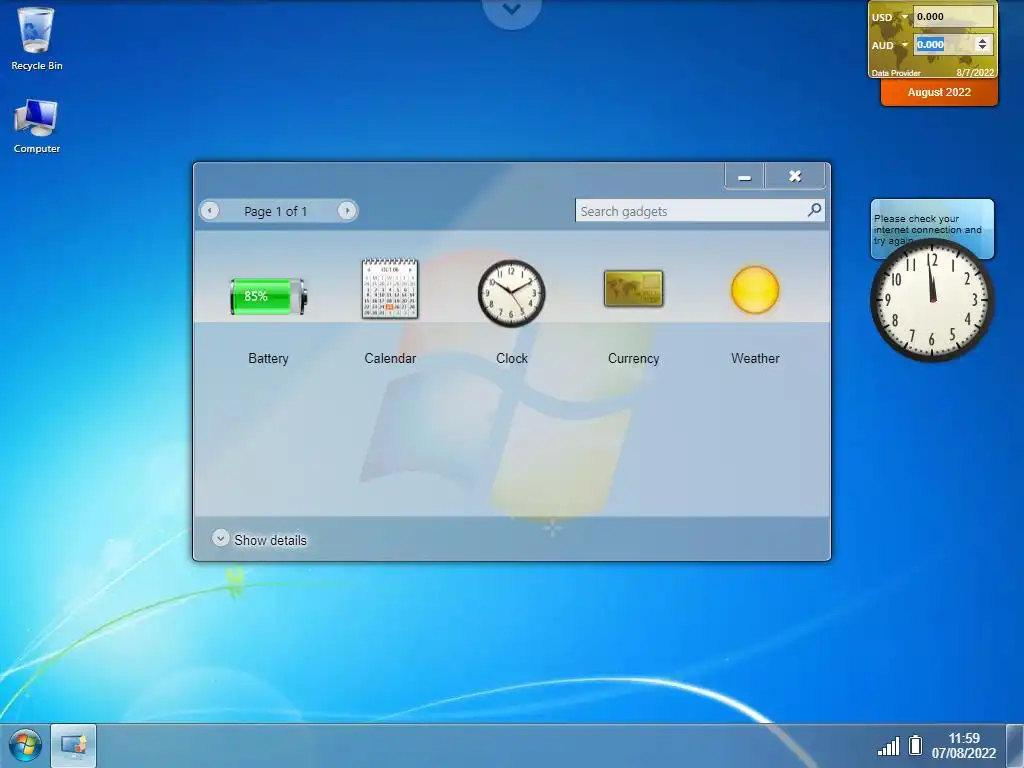Check the network signal tray icon
This screenshot has width=1024, height=768.
pyautogui.click(x=888, y=745)
